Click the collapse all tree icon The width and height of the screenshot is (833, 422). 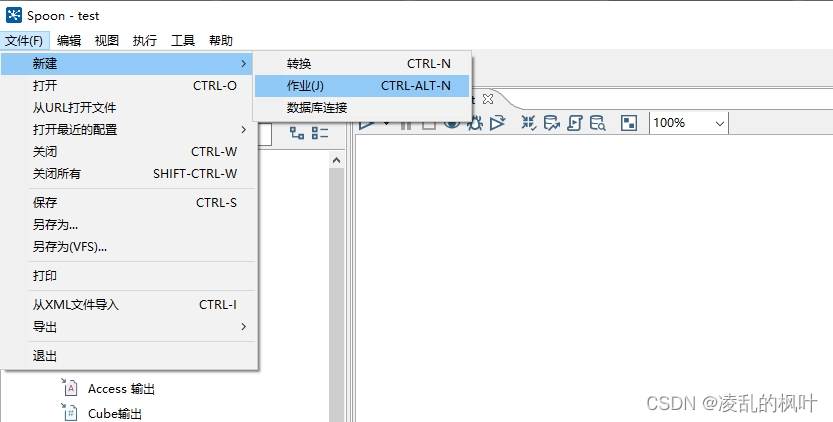tap(320, 133)
